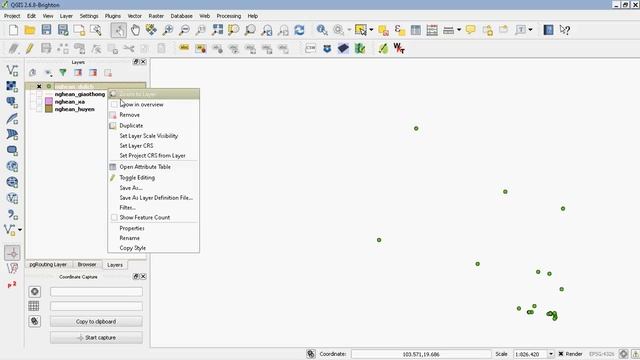The image size is (640, 360).
Task: Click the WKT plugin icon
Action: (x=399, y=49)
